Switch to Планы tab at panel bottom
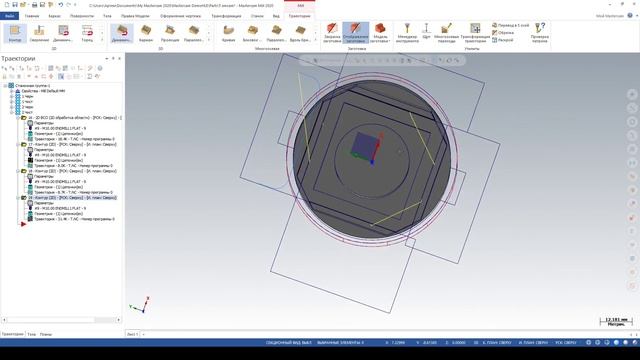Viewport: 640px width, 360px height. pos(46,334)
